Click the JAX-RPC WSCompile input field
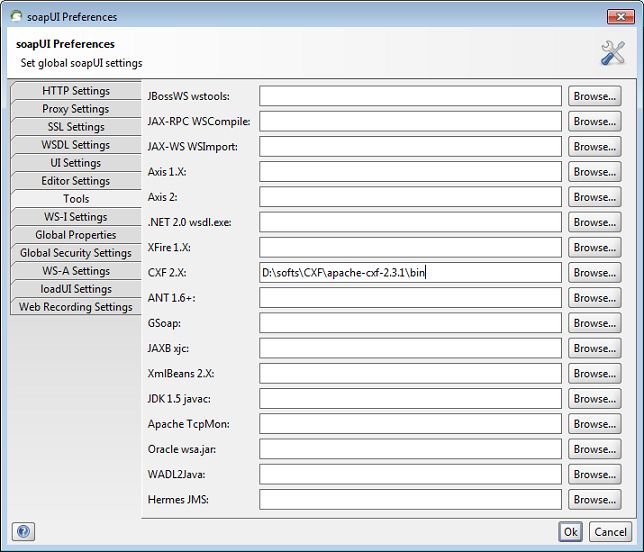Screen dimensions: 644x552 click(x=410, y=122)
